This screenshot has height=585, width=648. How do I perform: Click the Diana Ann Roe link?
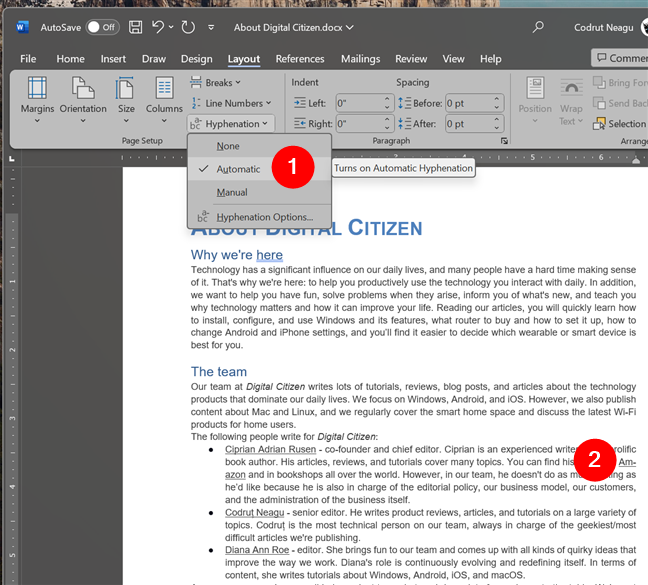tap(257, 550)
